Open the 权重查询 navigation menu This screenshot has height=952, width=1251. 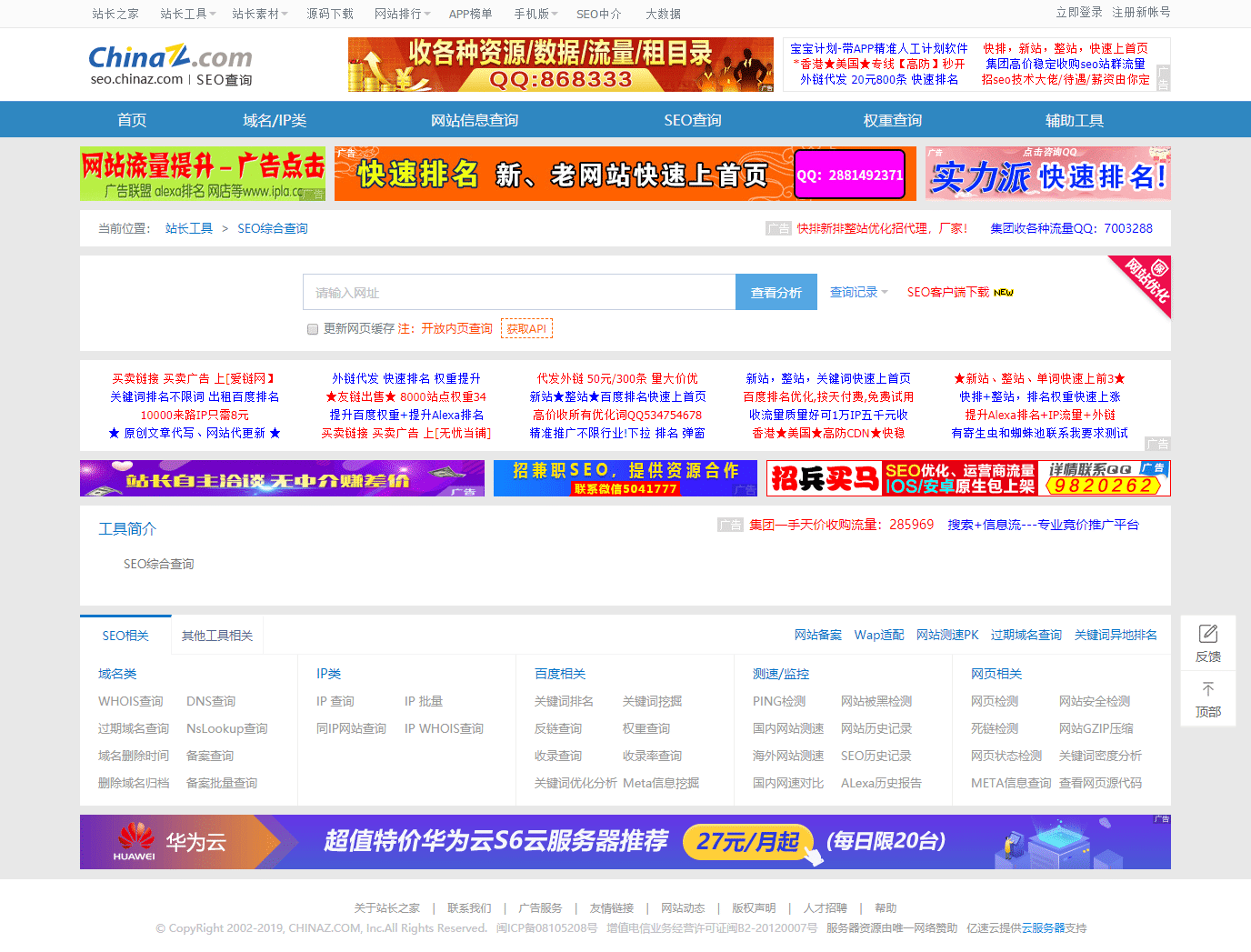[x=892, y=120]
